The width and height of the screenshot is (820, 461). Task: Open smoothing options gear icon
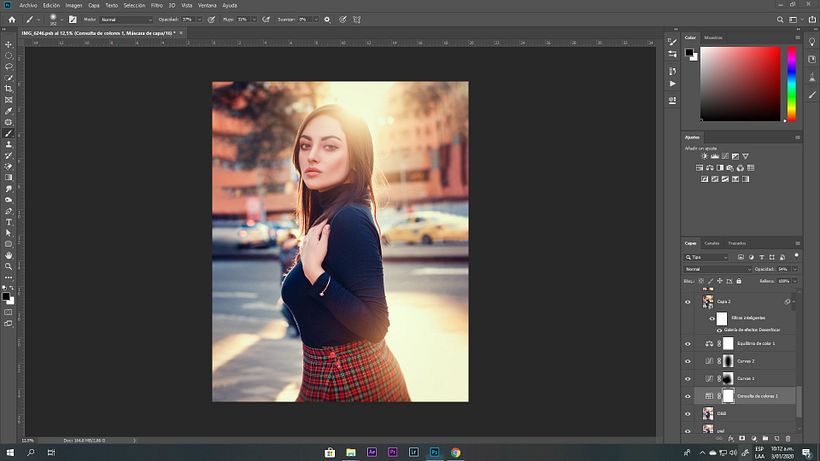327,19
